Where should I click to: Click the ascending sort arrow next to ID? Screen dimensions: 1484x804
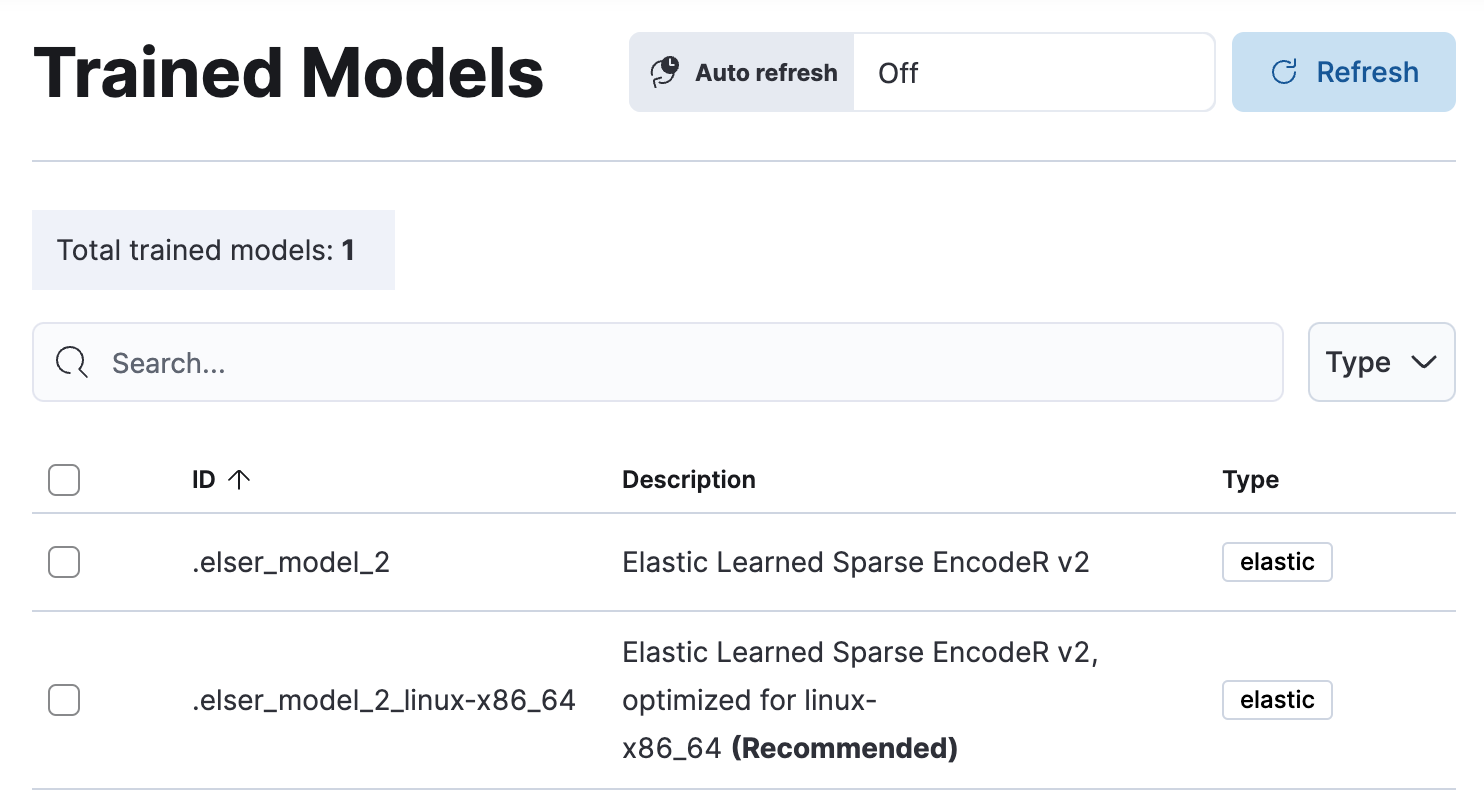pyautogui.click(x=239, y=479)
